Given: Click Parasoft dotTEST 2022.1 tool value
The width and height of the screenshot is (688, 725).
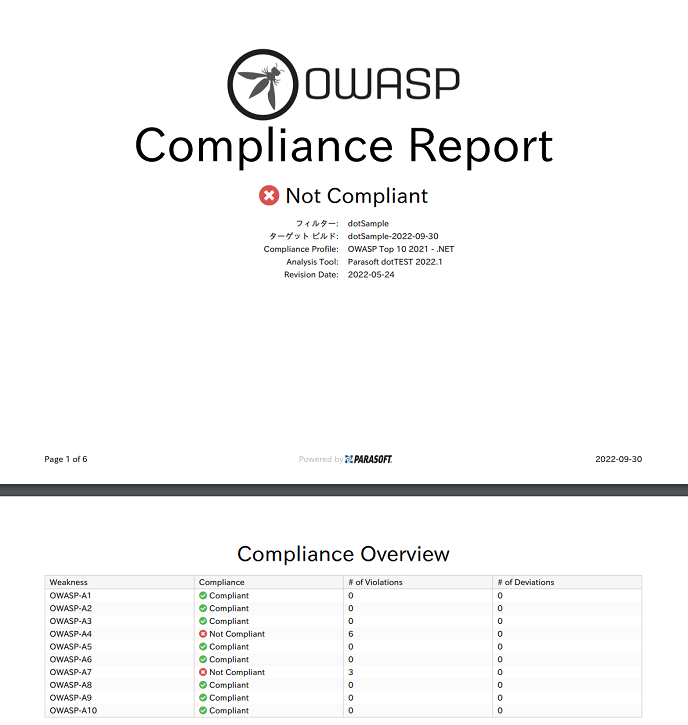Looking at the screenshot, I should (x=395, y=262).
